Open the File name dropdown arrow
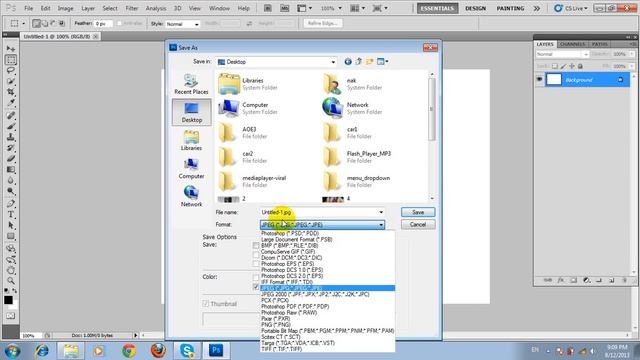The height and width of the screenshot is (360, 640). pos(381,212)
